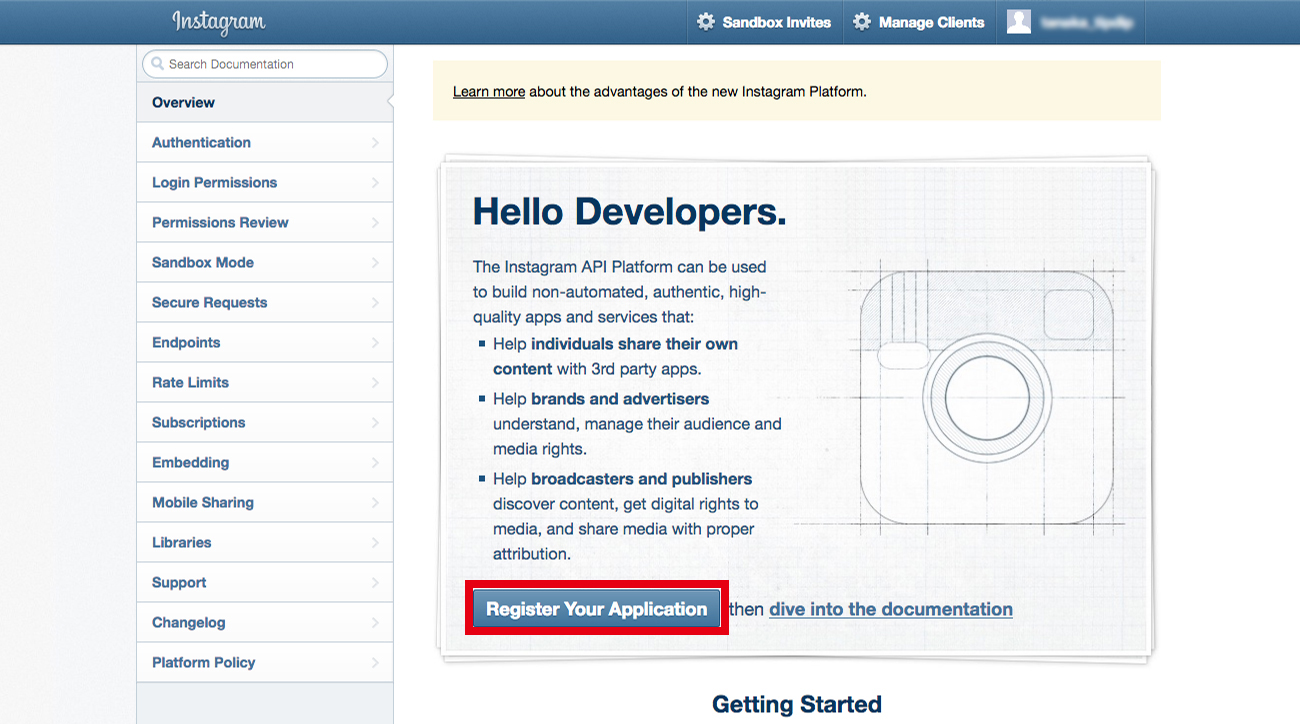The width and height of the screenshot is (1300, 724).
Task: View the Changelog
Action: (265, 622)
